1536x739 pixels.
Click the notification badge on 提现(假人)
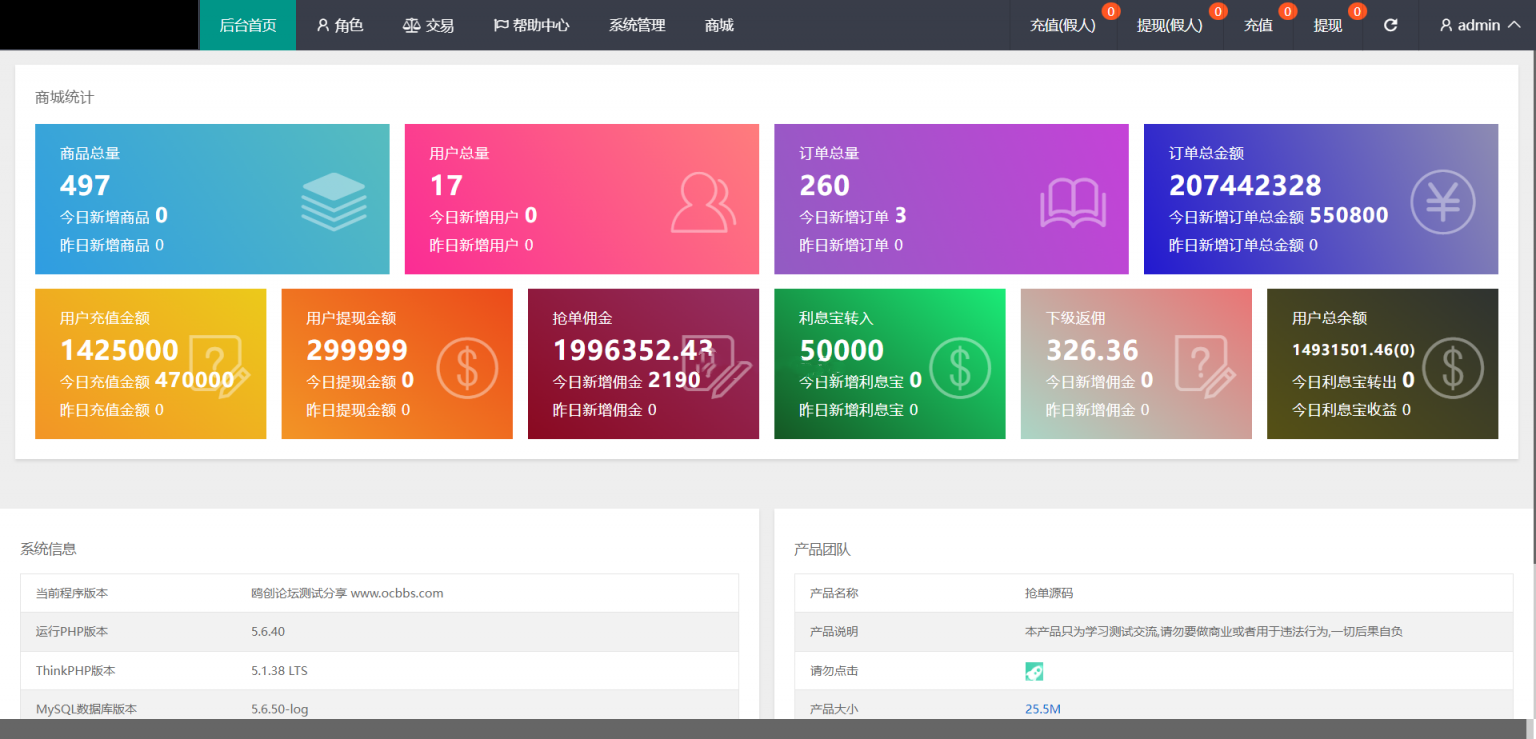click(x=1217, y=12)
